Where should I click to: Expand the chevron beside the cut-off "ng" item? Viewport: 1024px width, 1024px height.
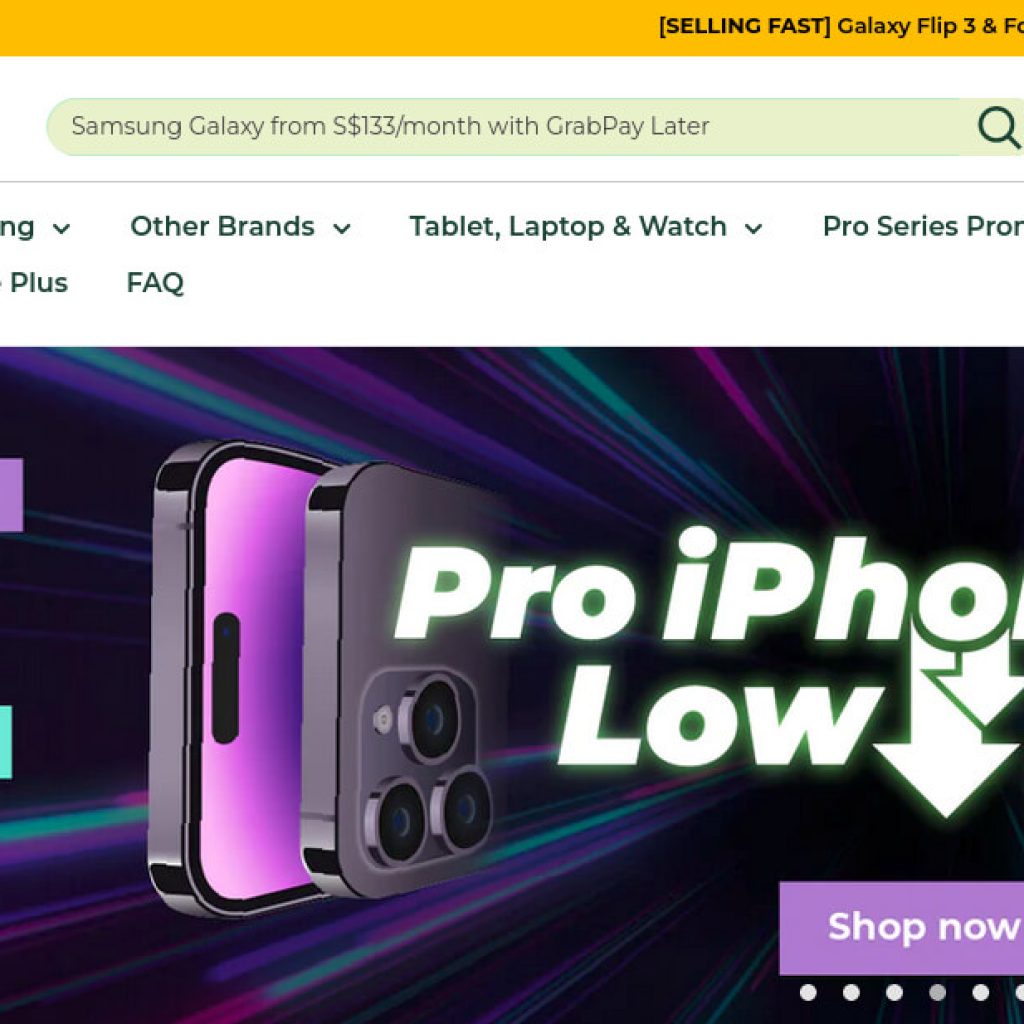click(x=61, y=229)
